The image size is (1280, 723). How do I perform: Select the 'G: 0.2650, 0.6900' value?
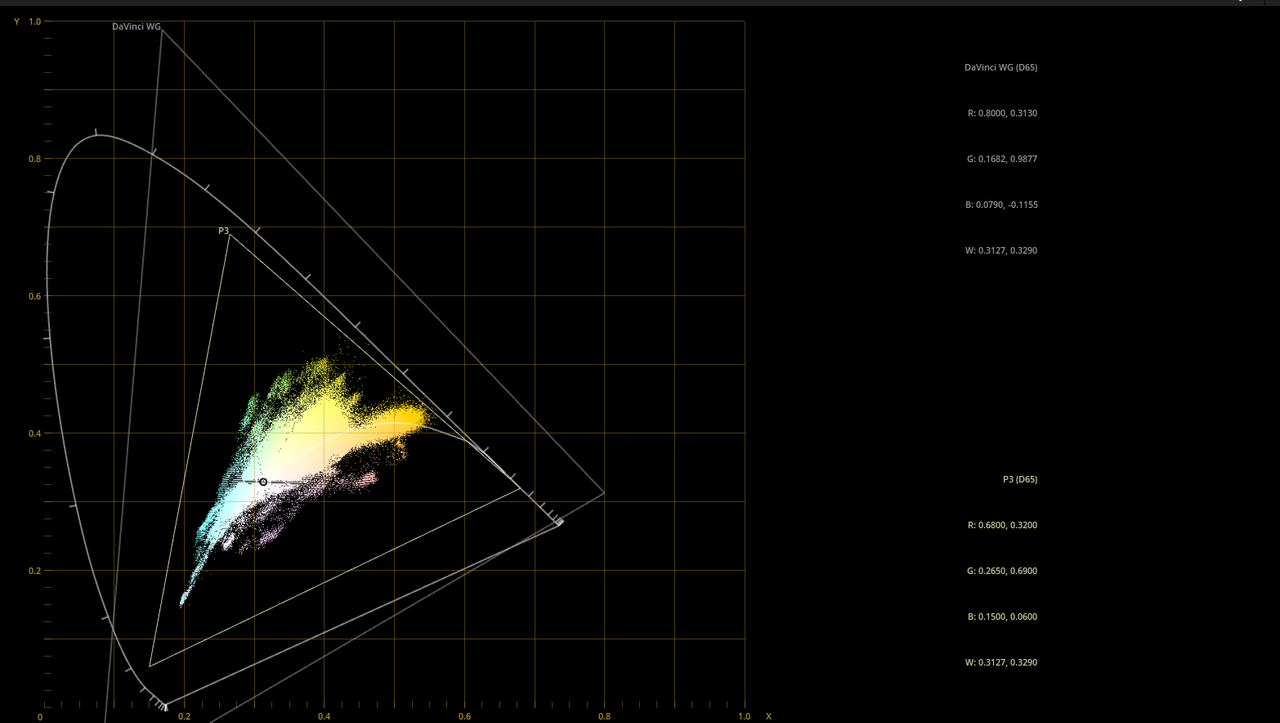(1002, 571)
